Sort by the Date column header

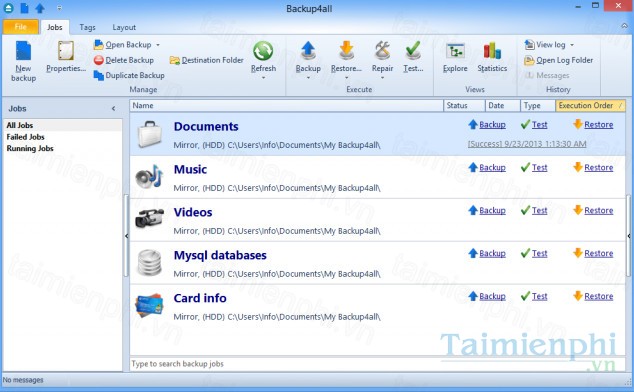coord(503,106)
